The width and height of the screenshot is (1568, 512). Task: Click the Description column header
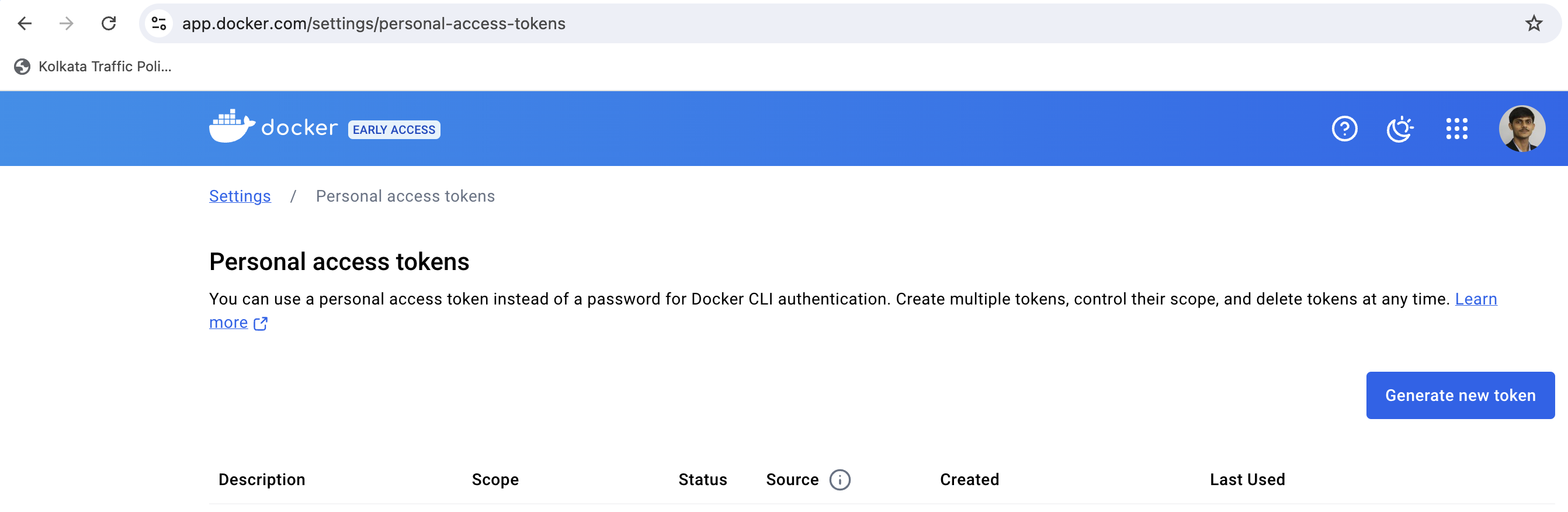coord(262,480)
